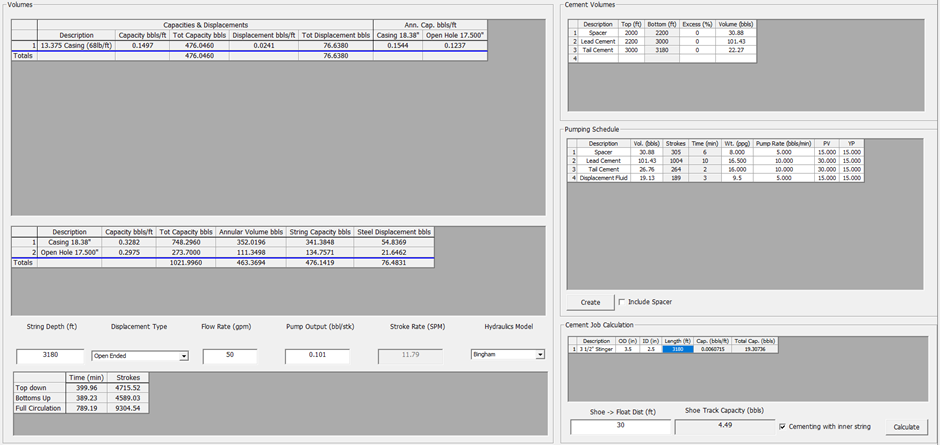Screen dimensions: 940x445
Task: Click the Pump Output input field
Action: click(316, 355)
